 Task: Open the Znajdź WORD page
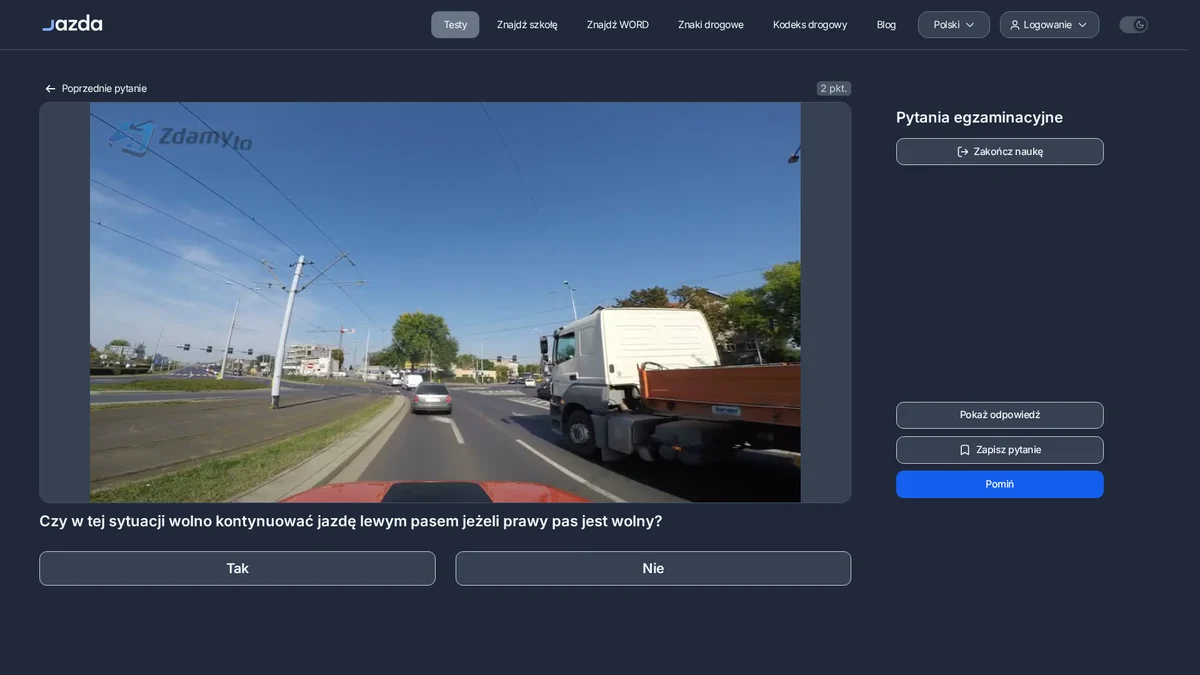[618, 25]
